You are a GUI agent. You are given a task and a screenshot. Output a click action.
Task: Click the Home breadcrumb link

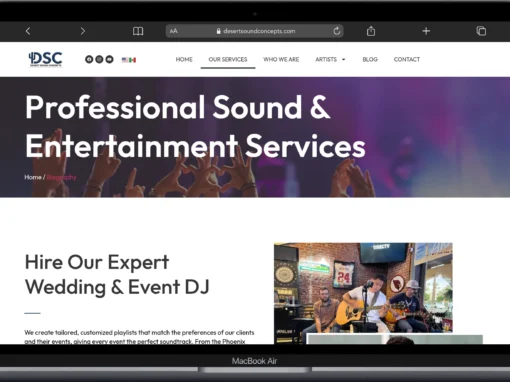pyautogui.click(x=33, y=177)
